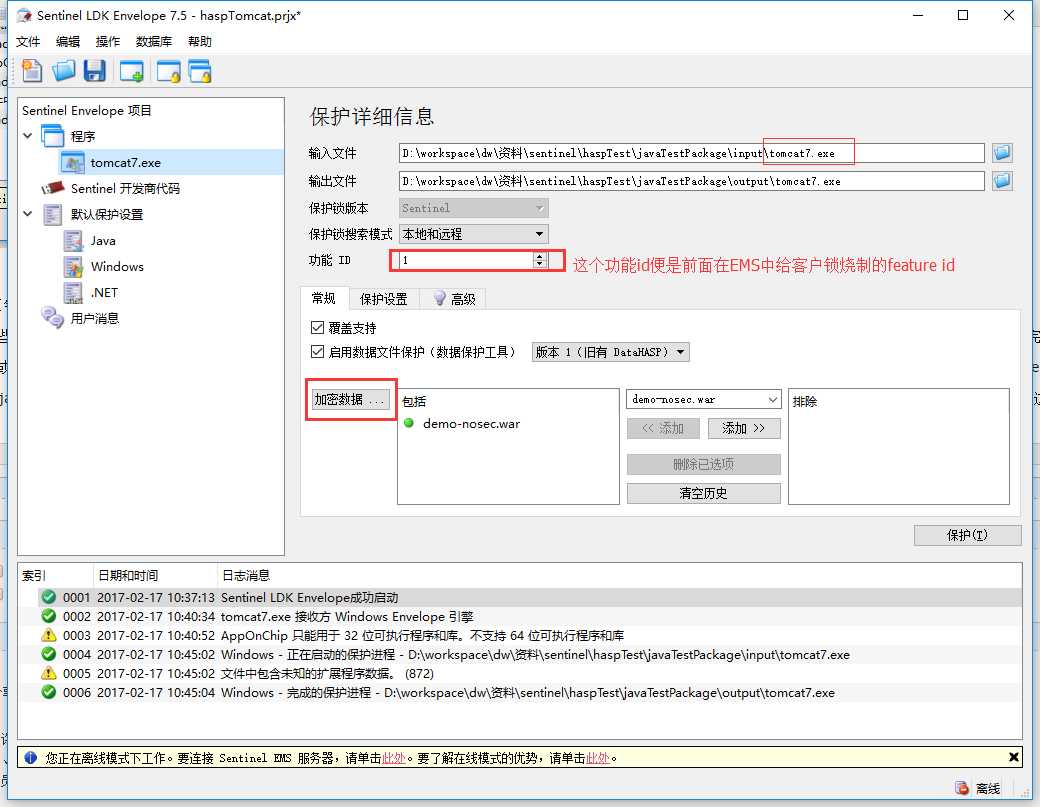Viewport: 1040px width, 807px height.
Task: Open the 文件 menu
Action: click(x=28, y=42)
